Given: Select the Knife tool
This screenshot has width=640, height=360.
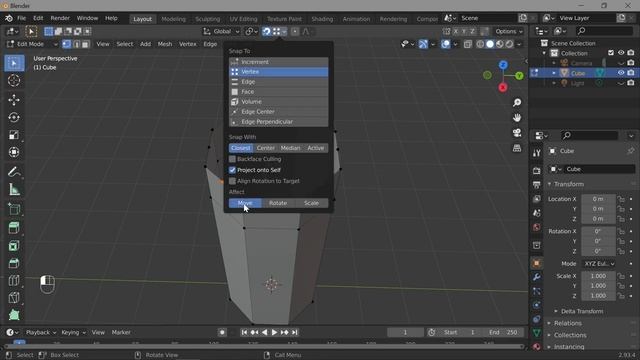Looking at the screenshot, I should 14,298.
